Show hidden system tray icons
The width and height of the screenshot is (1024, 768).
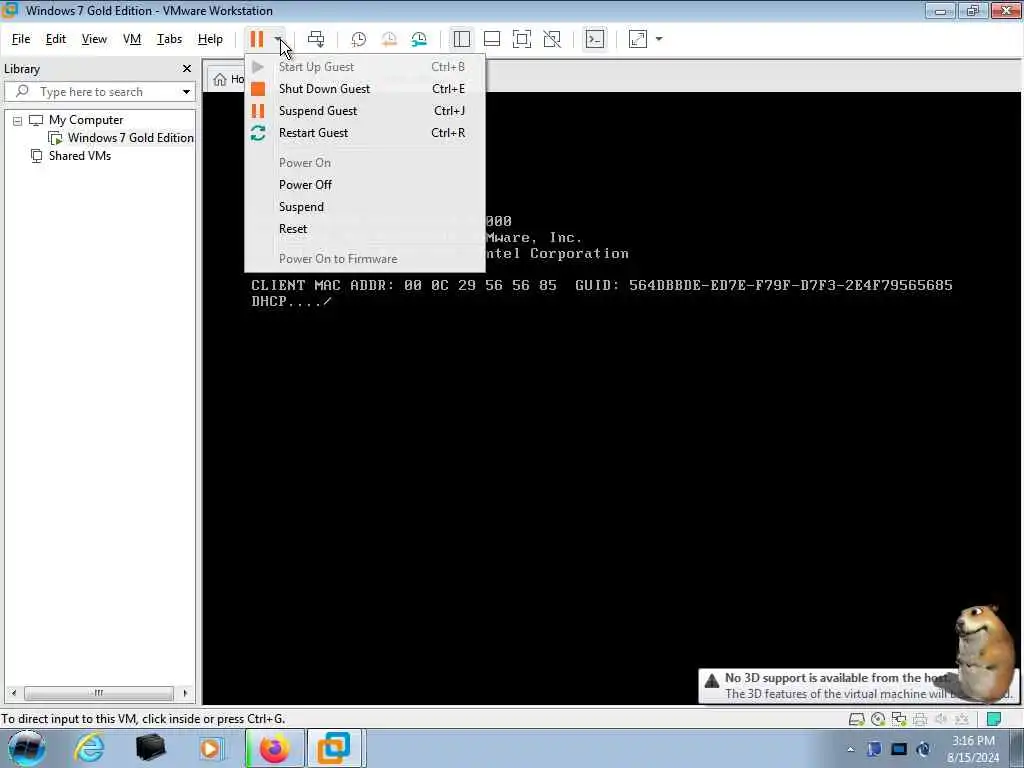coord(850,749)
